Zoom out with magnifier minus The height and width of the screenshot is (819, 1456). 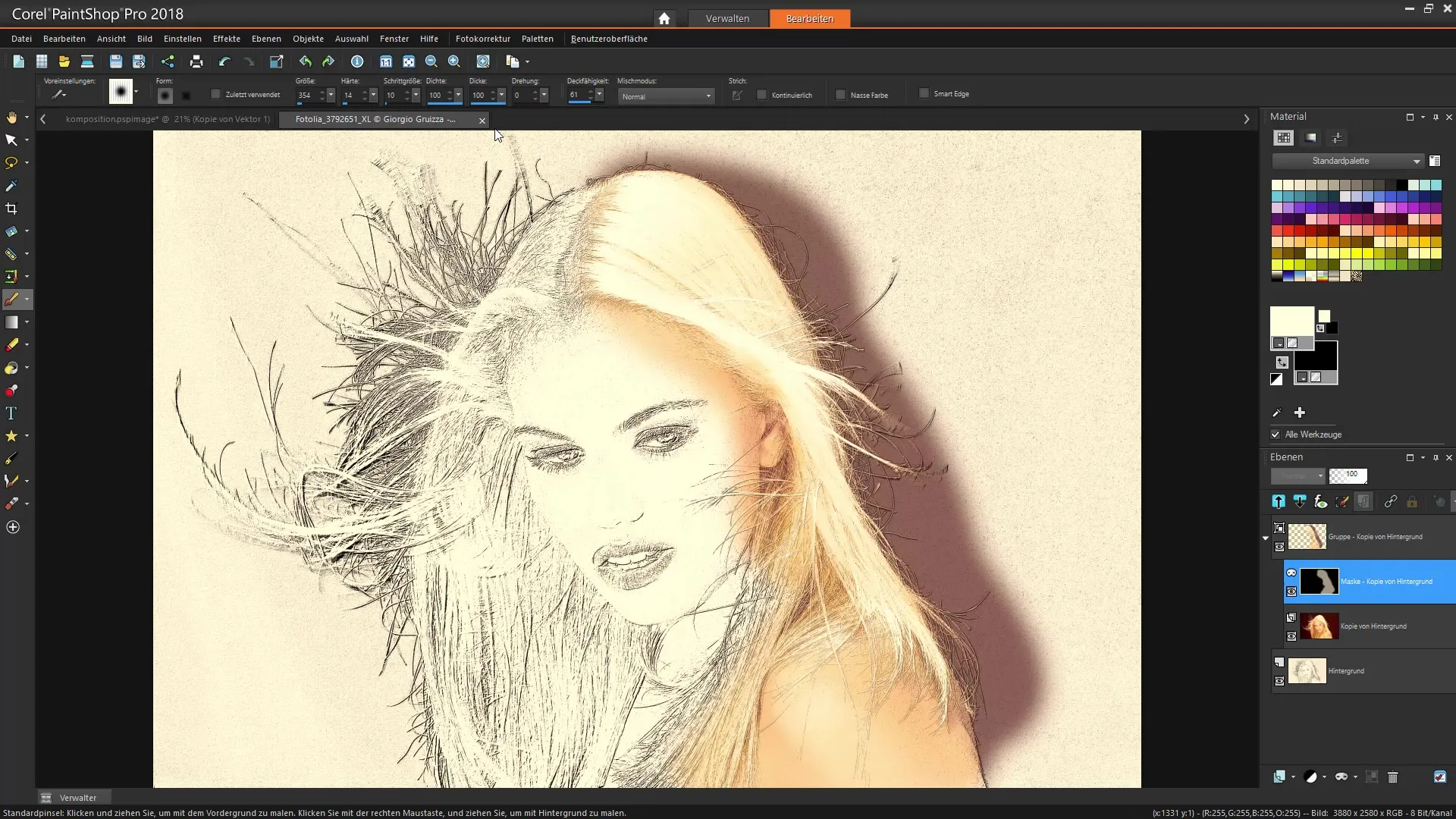click(431, 61)
